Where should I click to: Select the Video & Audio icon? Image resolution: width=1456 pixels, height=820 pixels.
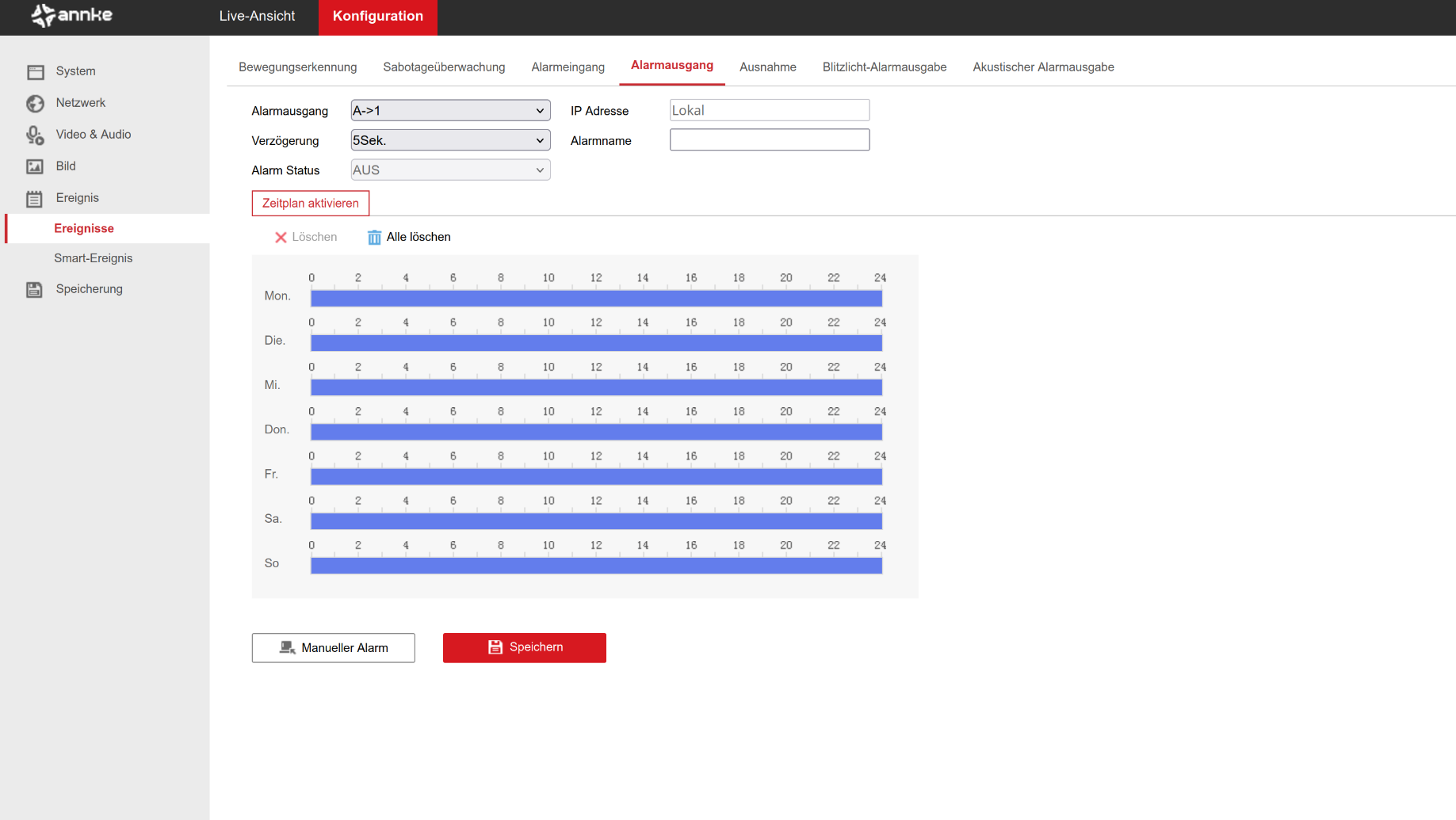(36, 135)
